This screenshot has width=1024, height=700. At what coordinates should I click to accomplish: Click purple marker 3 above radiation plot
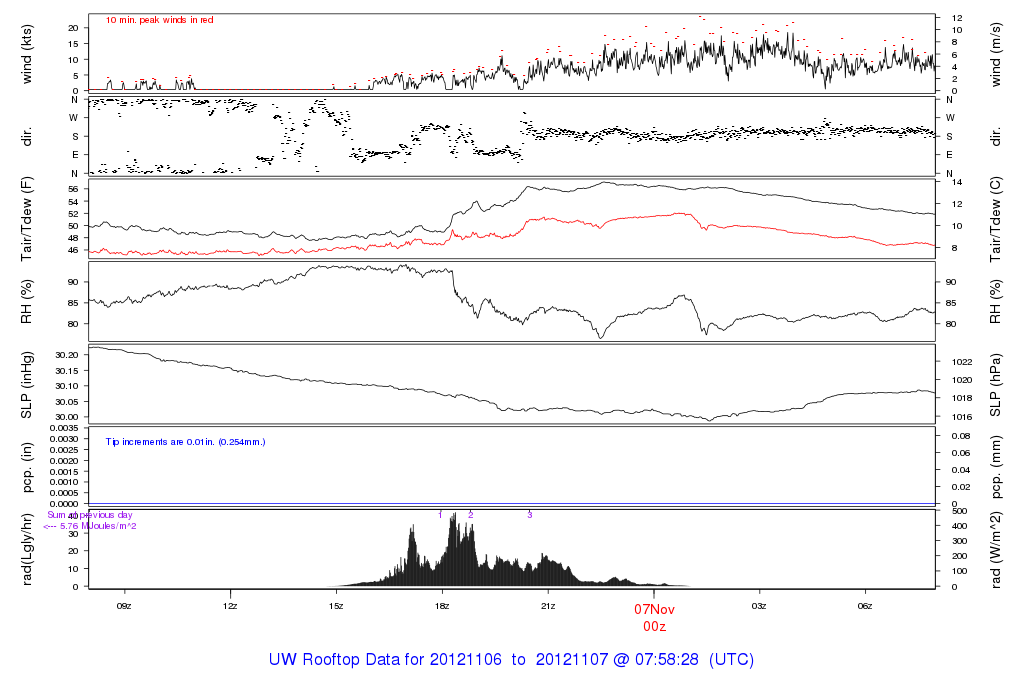coord(530,515)
